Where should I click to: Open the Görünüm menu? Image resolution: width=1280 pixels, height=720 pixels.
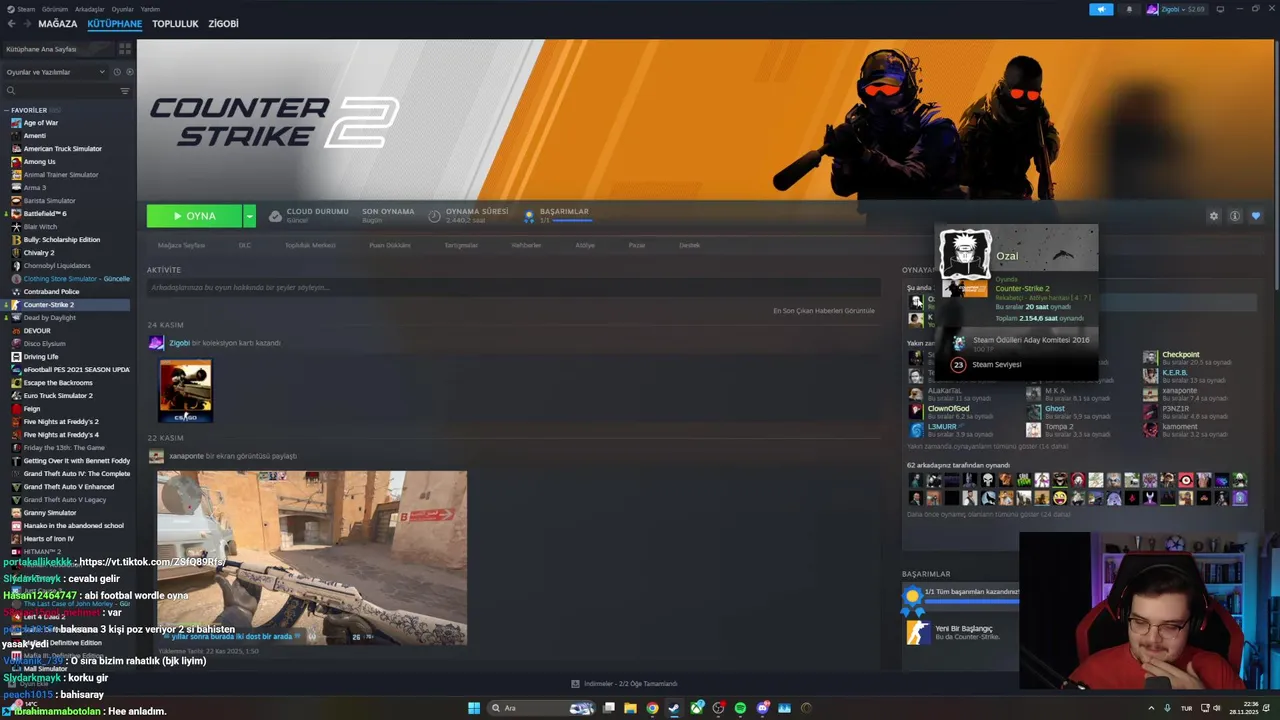tap(56, 9)
